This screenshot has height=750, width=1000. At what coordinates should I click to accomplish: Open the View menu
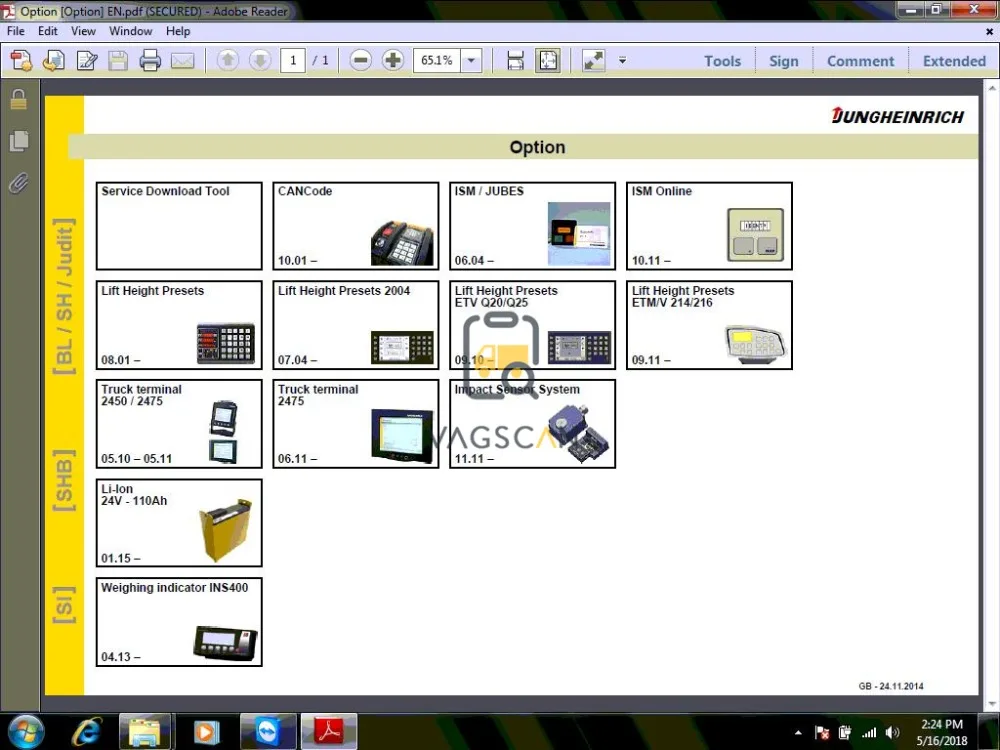point(83,31)
